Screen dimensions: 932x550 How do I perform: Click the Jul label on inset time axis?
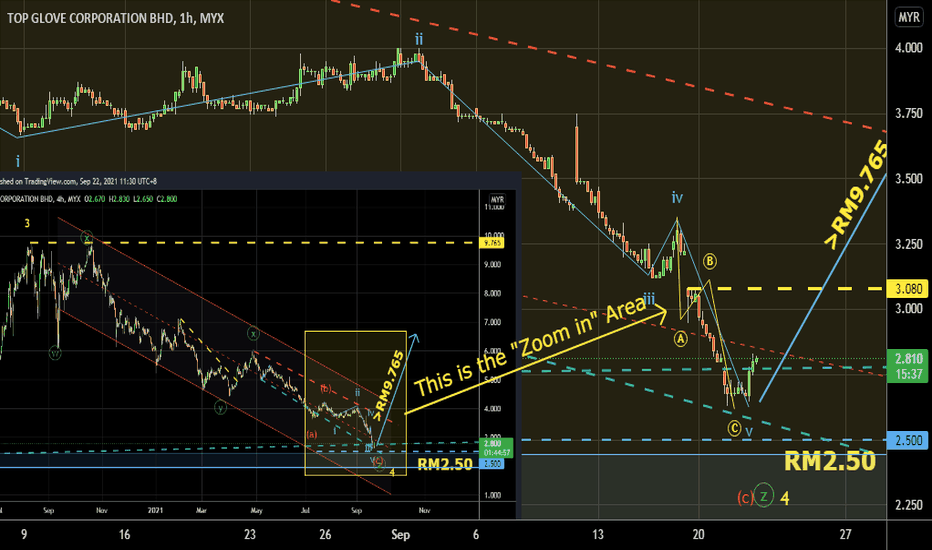point(306,510)
